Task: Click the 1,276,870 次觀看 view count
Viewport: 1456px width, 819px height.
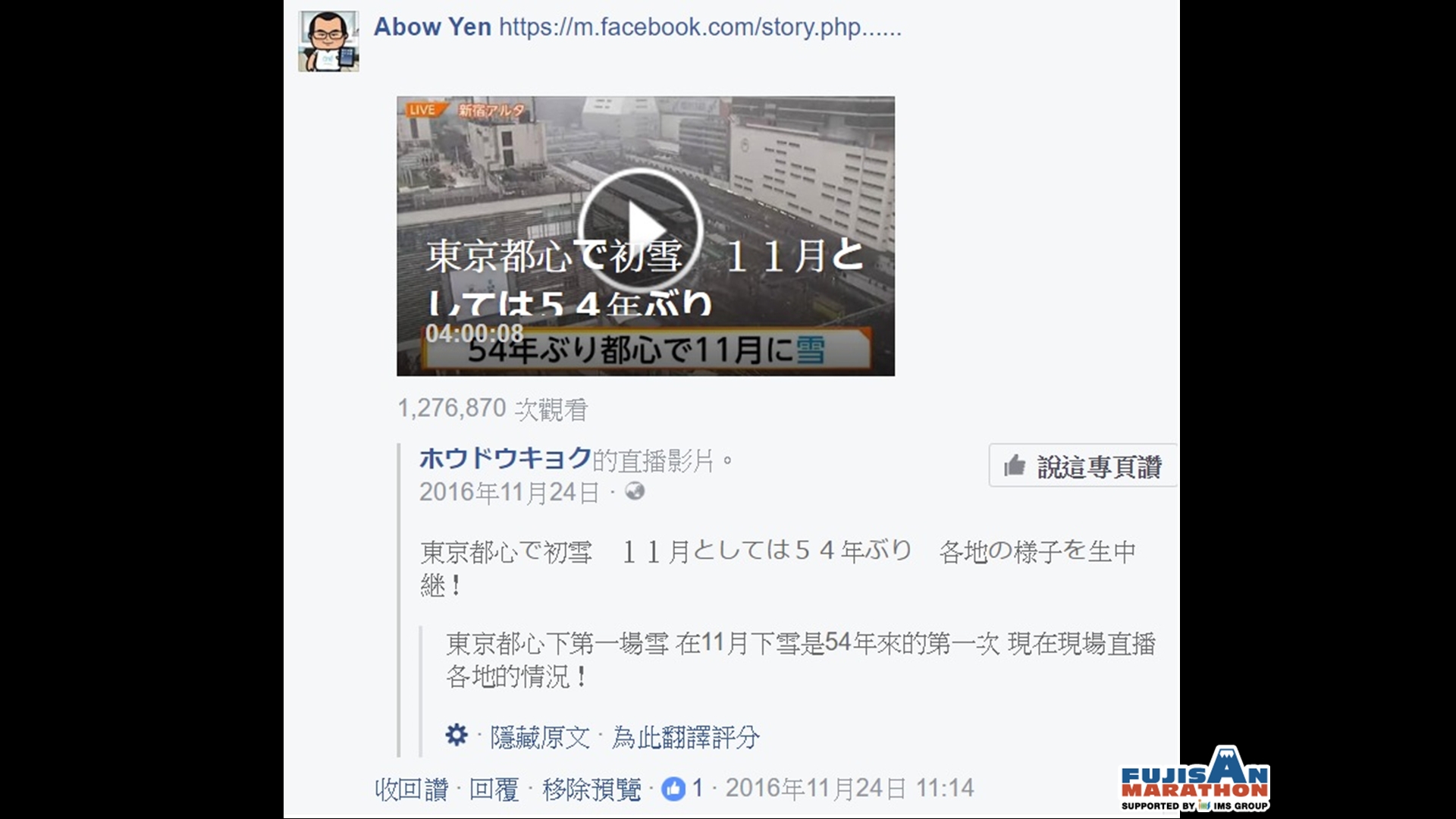Action: click(493, 409)
